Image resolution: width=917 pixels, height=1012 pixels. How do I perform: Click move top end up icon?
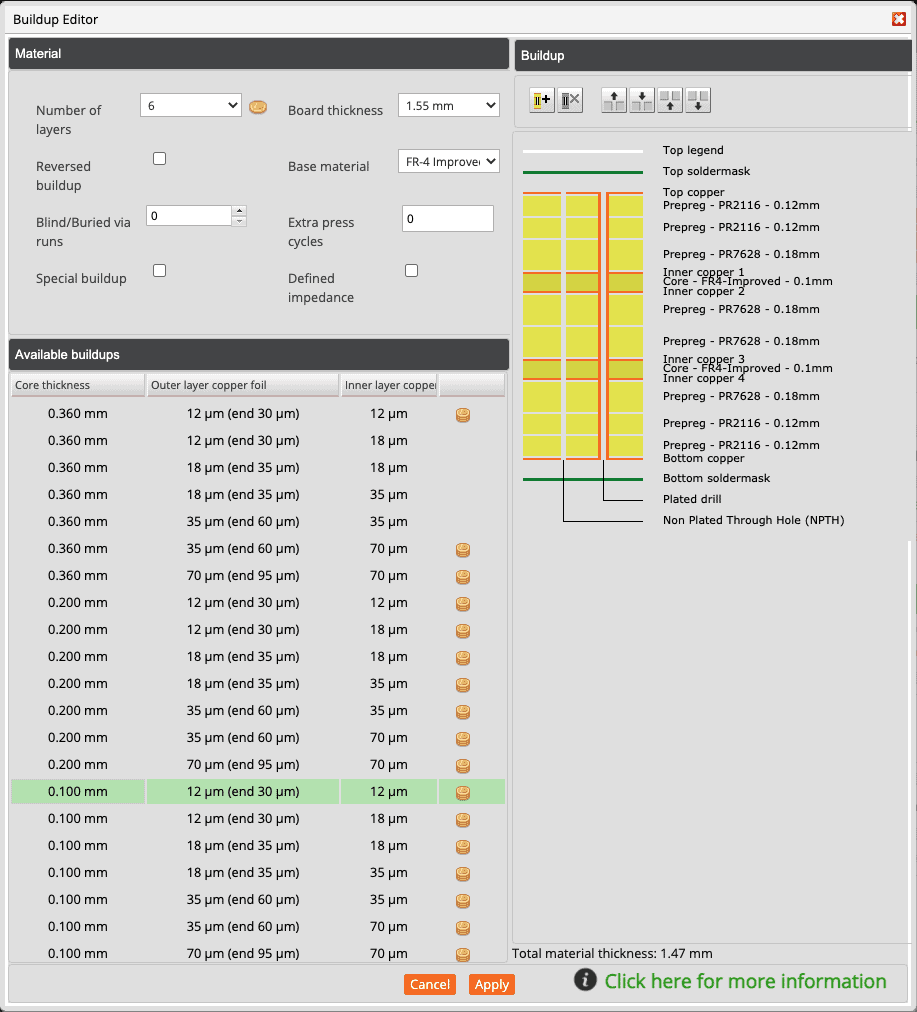[614, 101]
